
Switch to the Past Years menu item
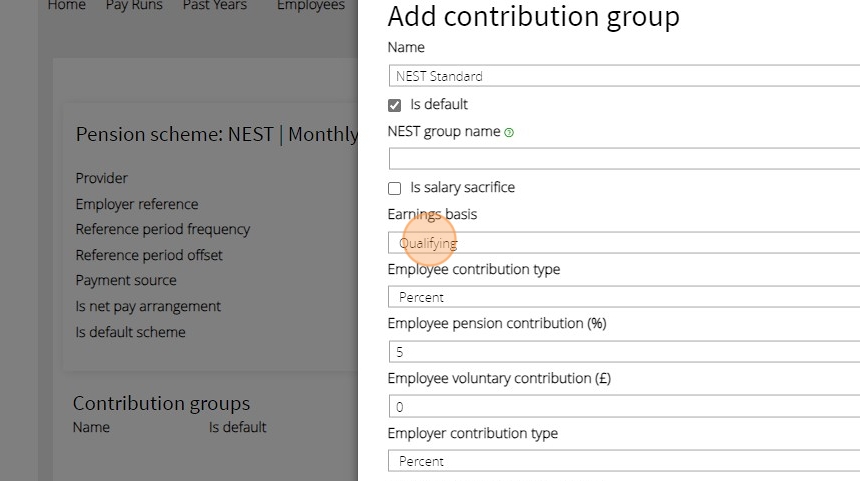click(214, 6)
